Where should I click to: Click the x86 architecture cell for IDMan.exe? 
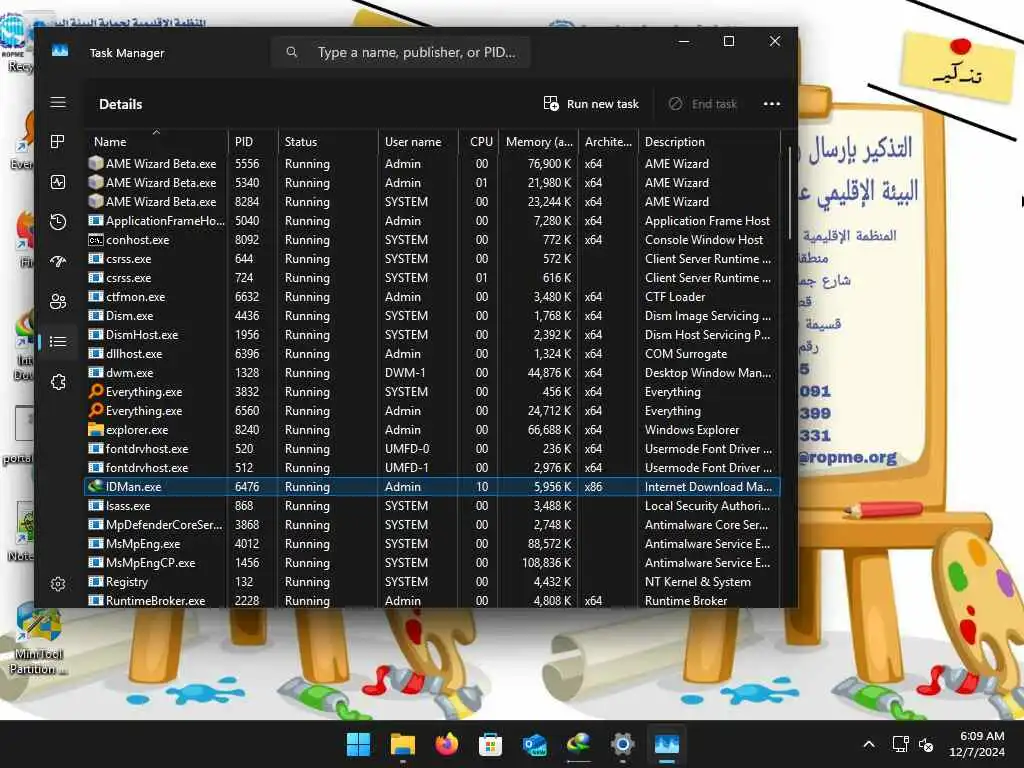pyautogui.click(x=593, y=487)
